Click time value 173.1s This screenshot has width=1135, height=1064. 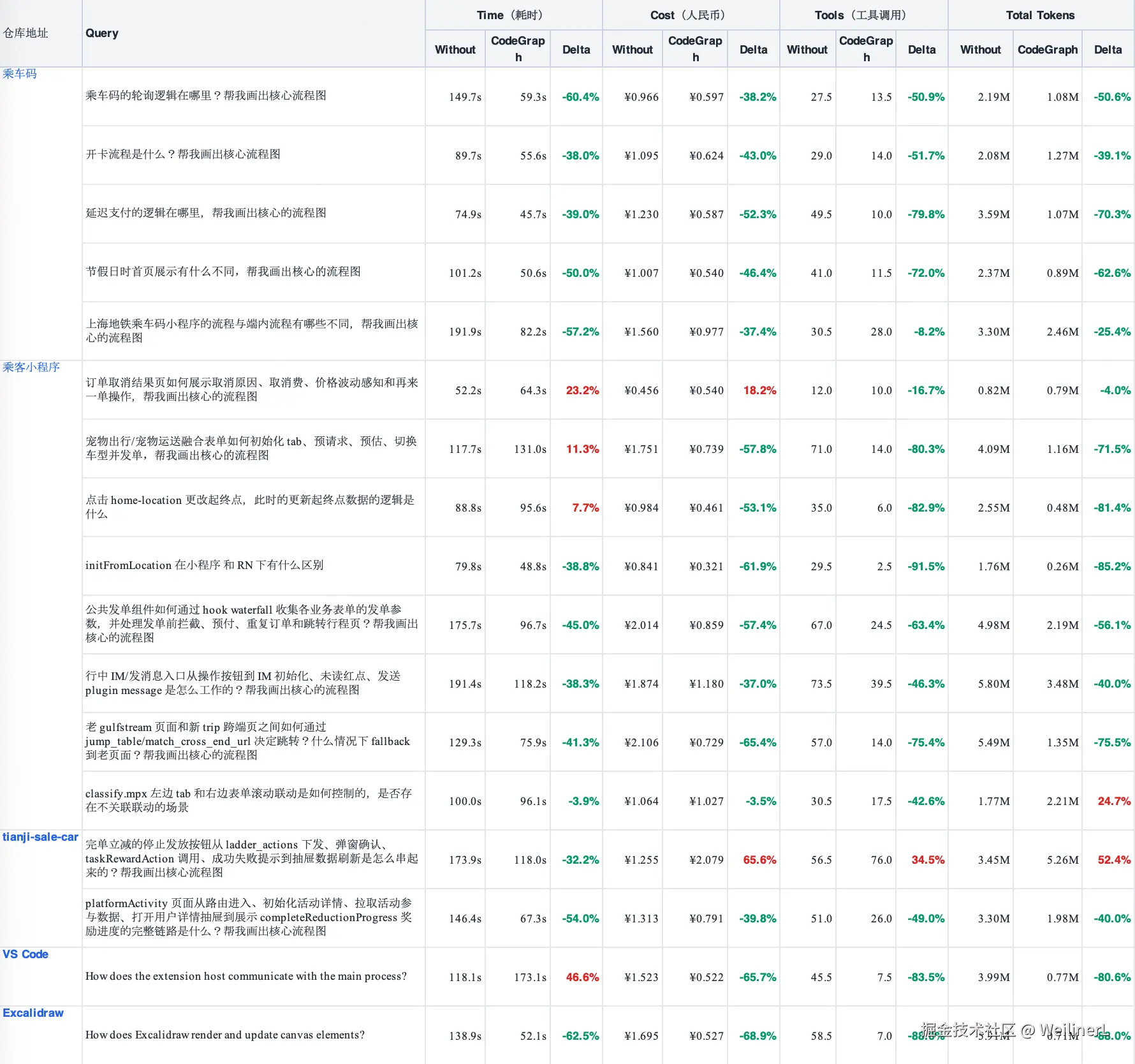click(530, 977)
